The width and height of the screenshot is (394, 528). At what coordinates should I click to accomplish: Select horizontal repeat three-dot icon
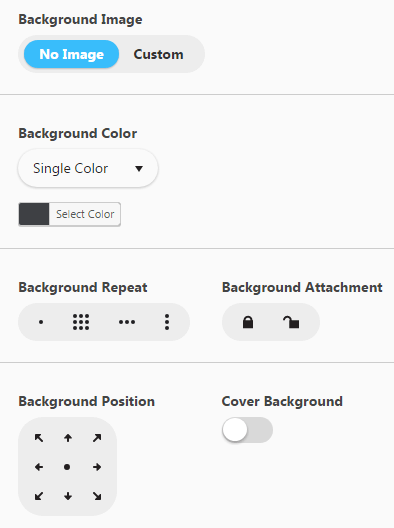point(127,322)
